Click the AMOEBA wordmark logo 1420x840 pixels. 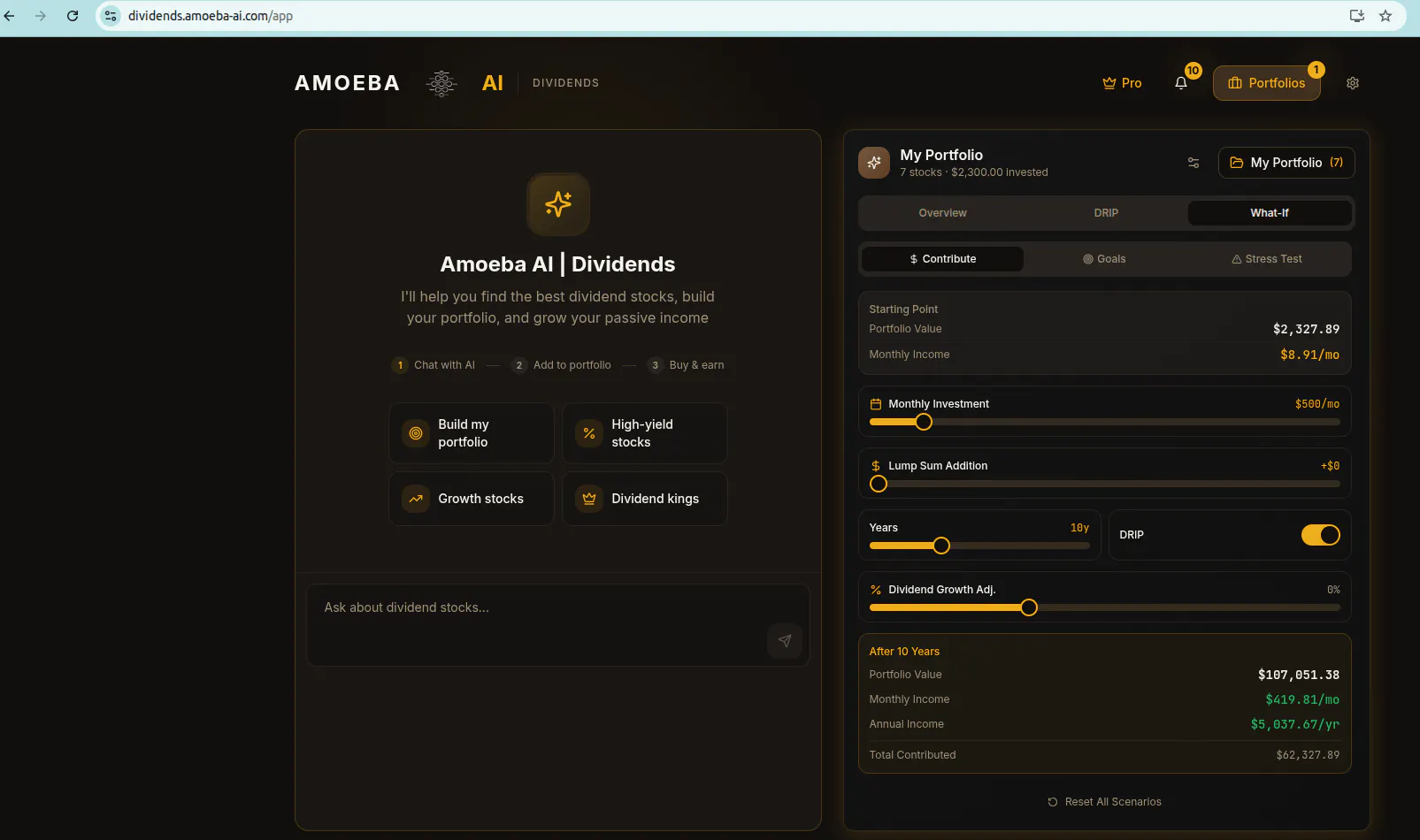(x=348, y=83)
